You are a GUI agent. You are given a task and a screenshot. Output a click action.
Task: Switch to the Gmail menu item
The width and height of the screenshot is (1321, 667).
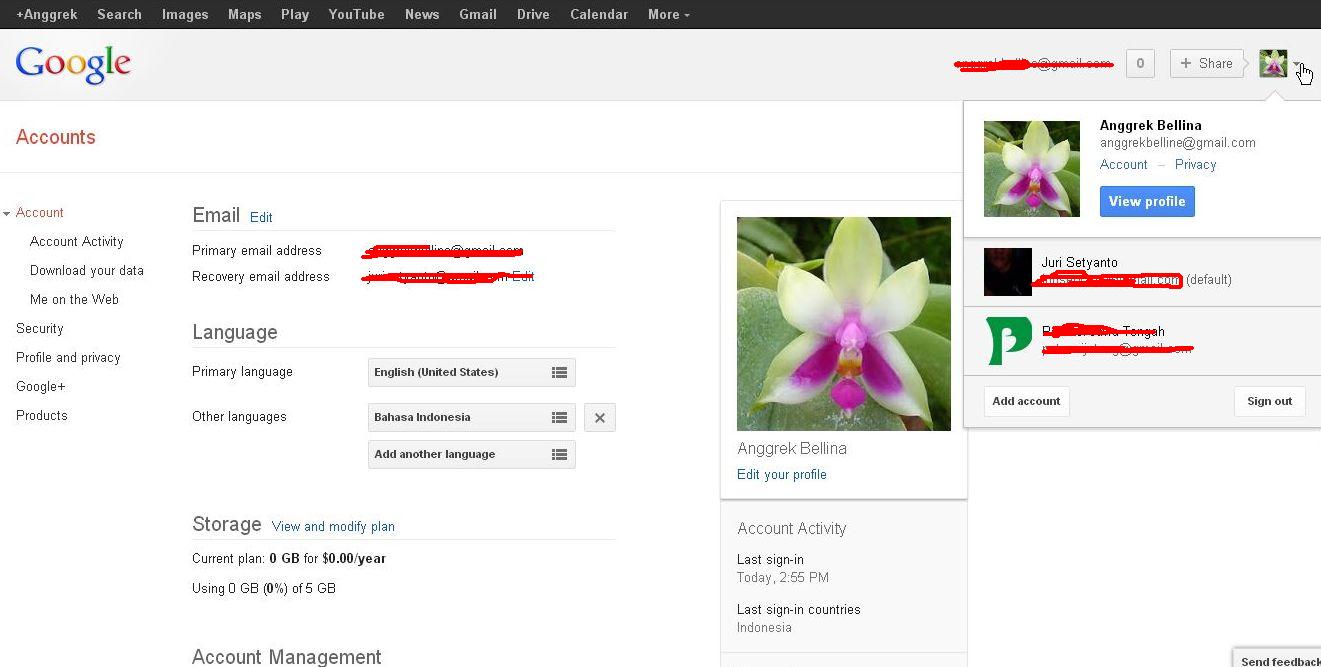click(x=477, y=14)
